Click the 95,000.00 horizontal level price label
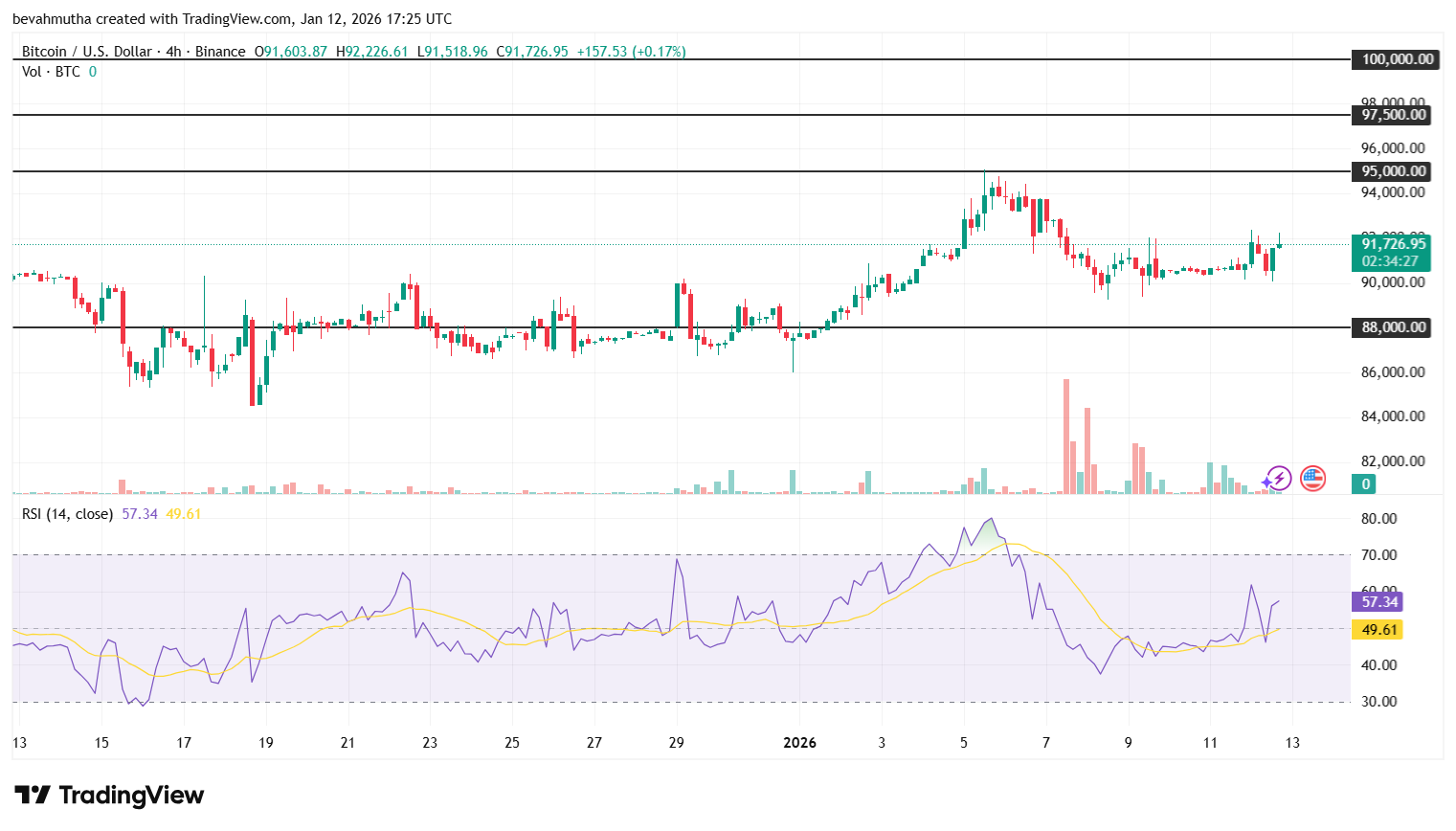Screen dimensions: 1456x831 (1390, 171)
